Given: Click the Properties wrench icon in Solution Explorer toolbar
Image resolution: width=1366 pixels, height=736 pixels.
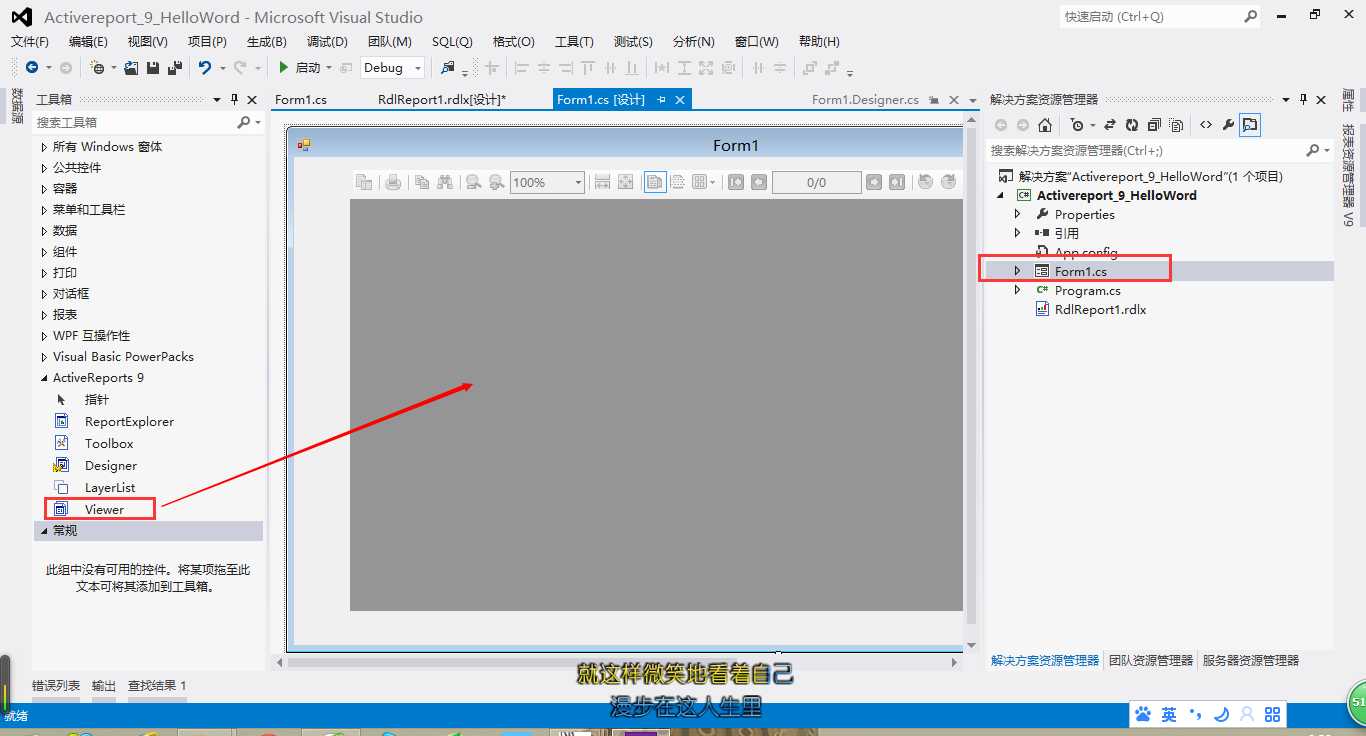Looking at the screenshot, I should point(1228,125).
